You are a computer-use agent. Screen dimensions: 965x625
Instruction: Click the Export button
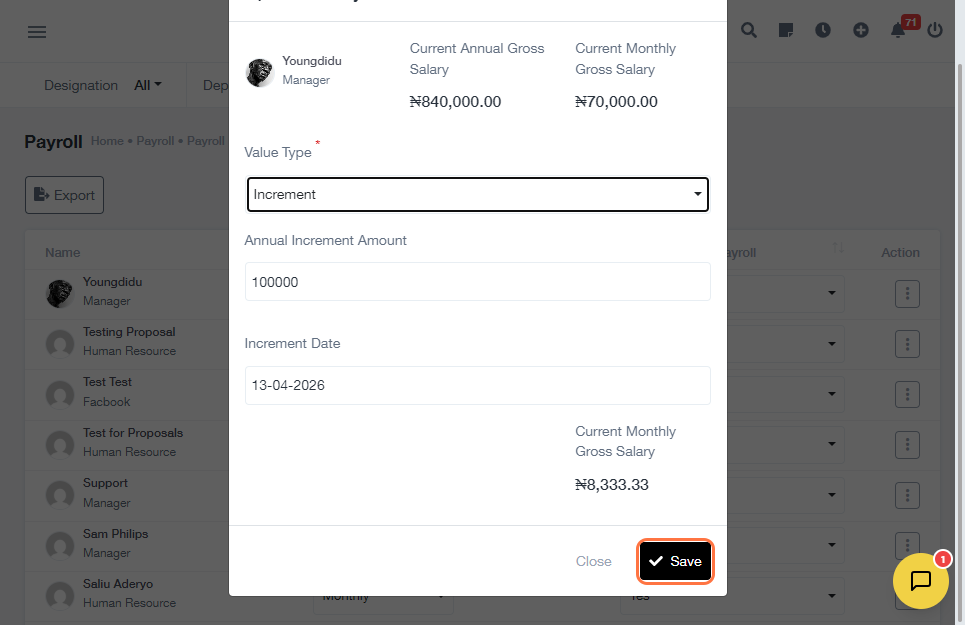pyautogui.click(x=64, y=195)
